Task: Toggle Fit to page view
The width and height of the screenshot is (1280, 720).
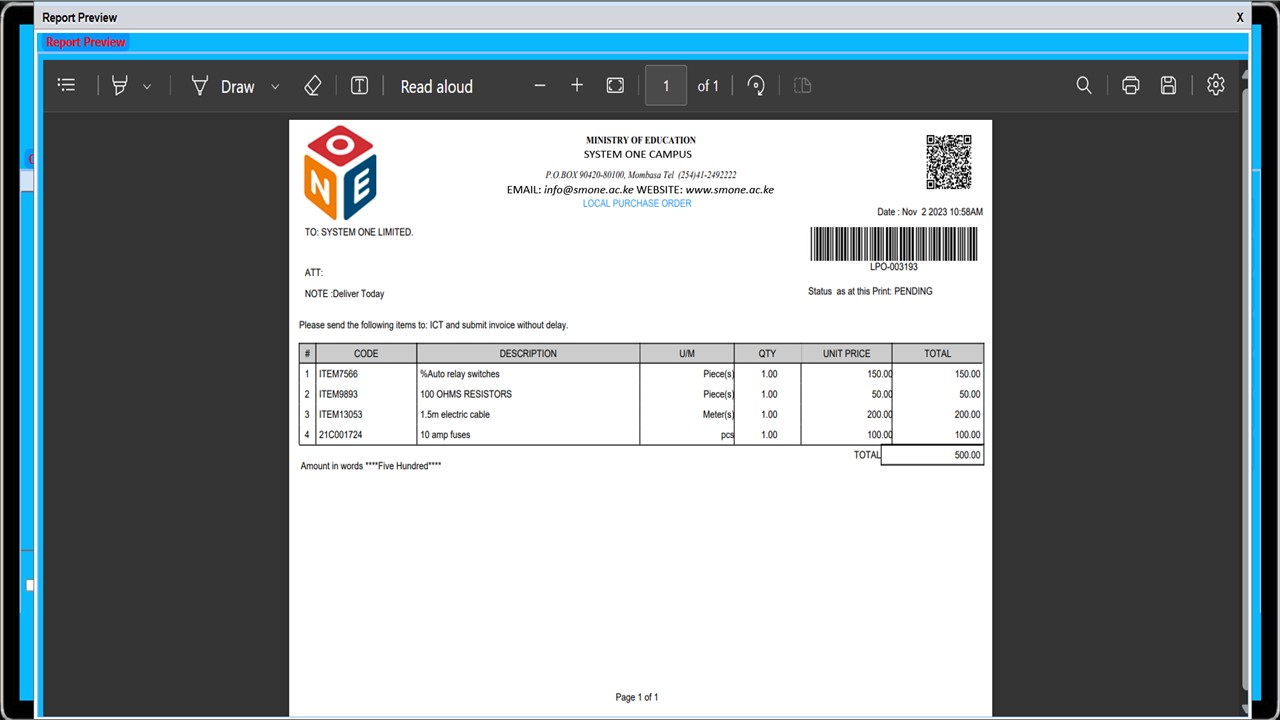Action: point(615,86)
